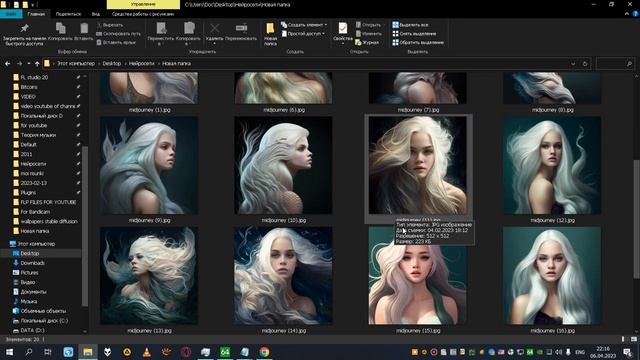Create a new folder via ribbon
The image size is (640, 360).
270,33
